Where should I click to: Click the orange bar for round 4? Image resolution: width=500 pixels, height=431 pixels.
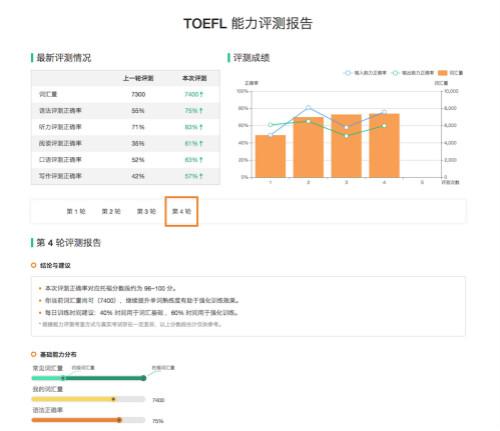point(384,145)
